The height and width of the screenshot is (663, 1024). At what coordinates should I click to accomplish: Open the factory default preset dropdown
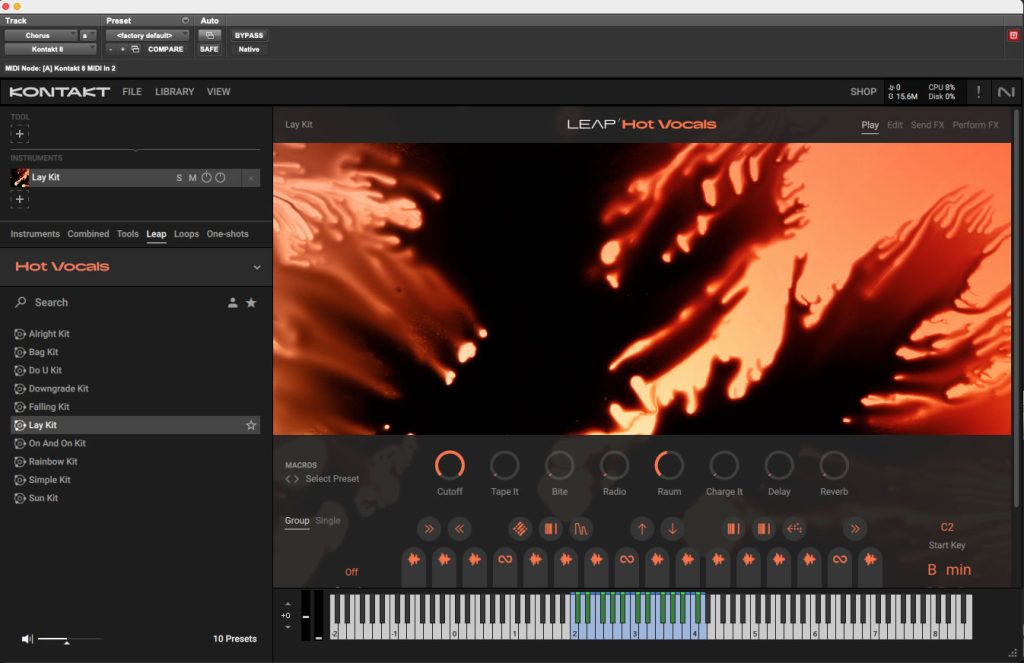[147, 35]
